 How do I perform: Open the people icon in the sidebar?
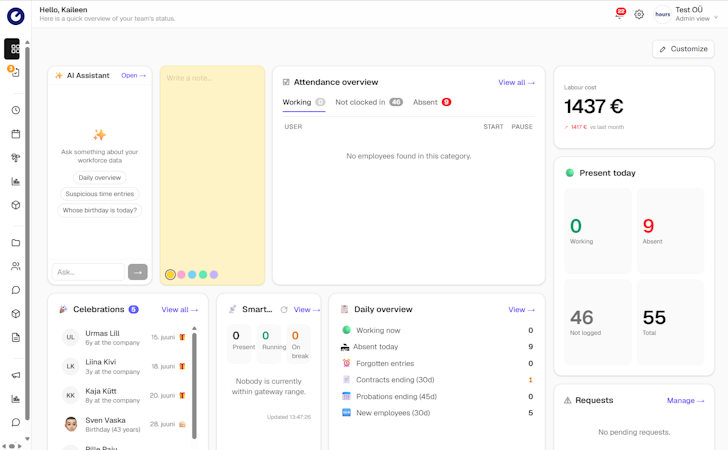16,266
